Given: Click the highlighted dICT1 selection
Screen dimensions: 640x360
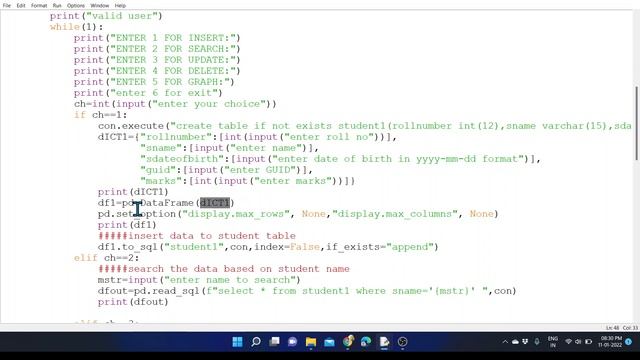Looking at the screenshot, I should click(x=215, y=203).
